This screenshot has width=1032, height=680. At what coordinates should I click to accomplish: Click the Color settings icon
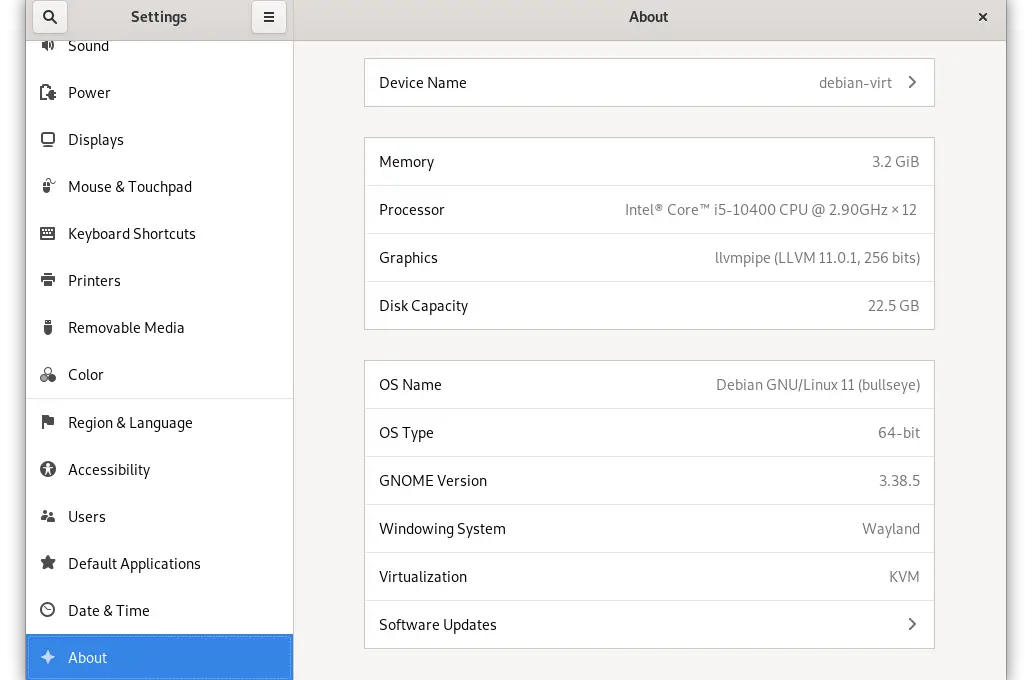(x=48, y=375)
